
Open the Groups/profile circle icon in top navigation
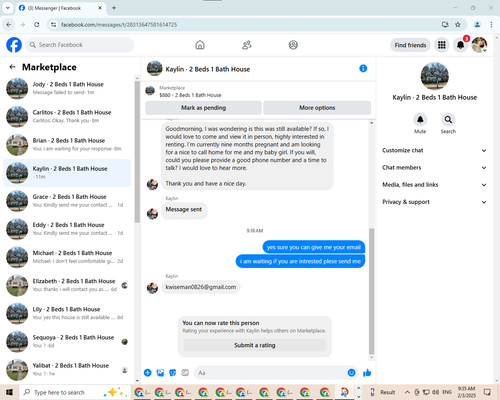[293, 45]
